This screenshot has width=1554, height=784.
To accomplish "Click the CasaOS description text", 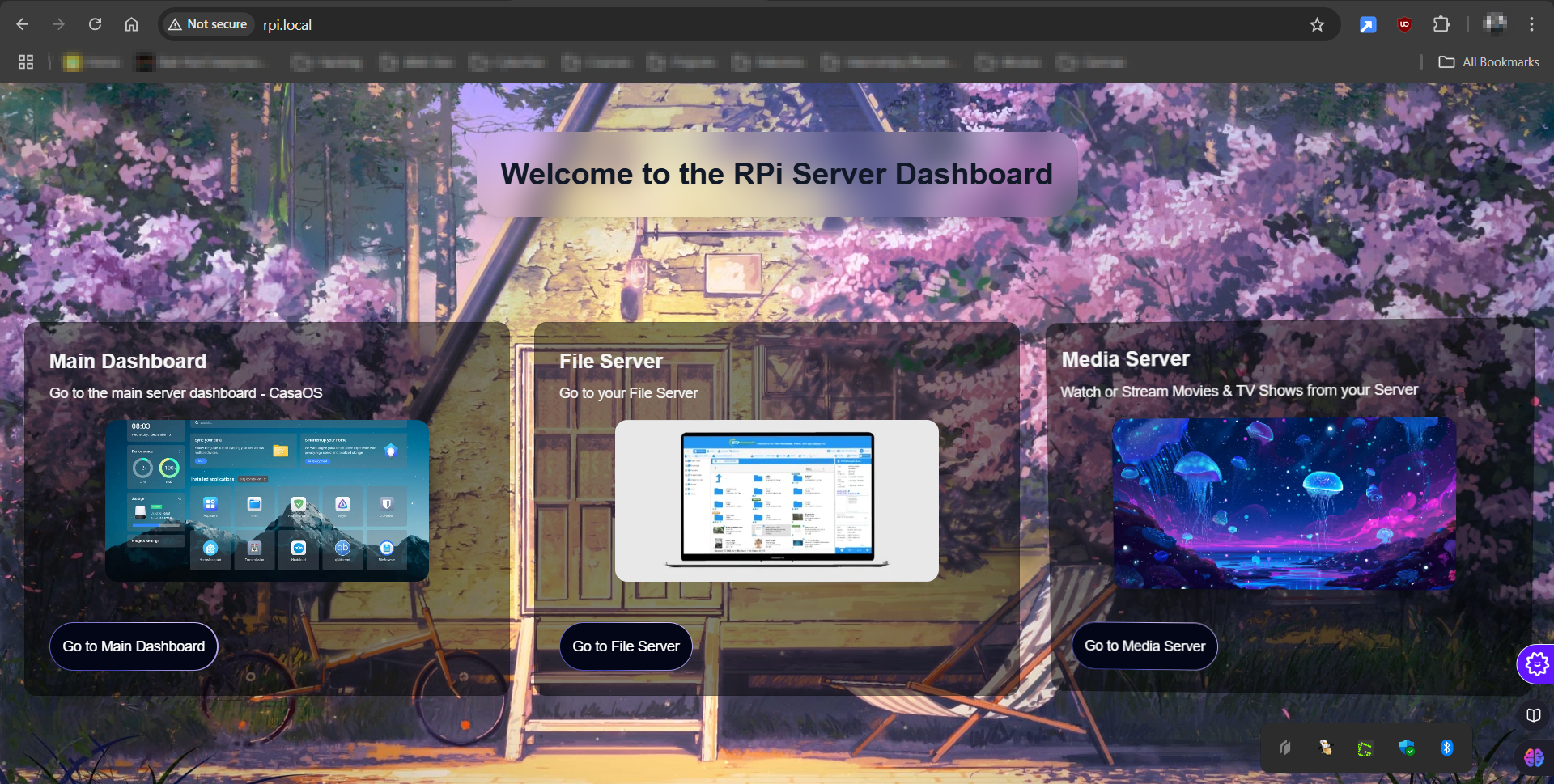I will (186, 393).
